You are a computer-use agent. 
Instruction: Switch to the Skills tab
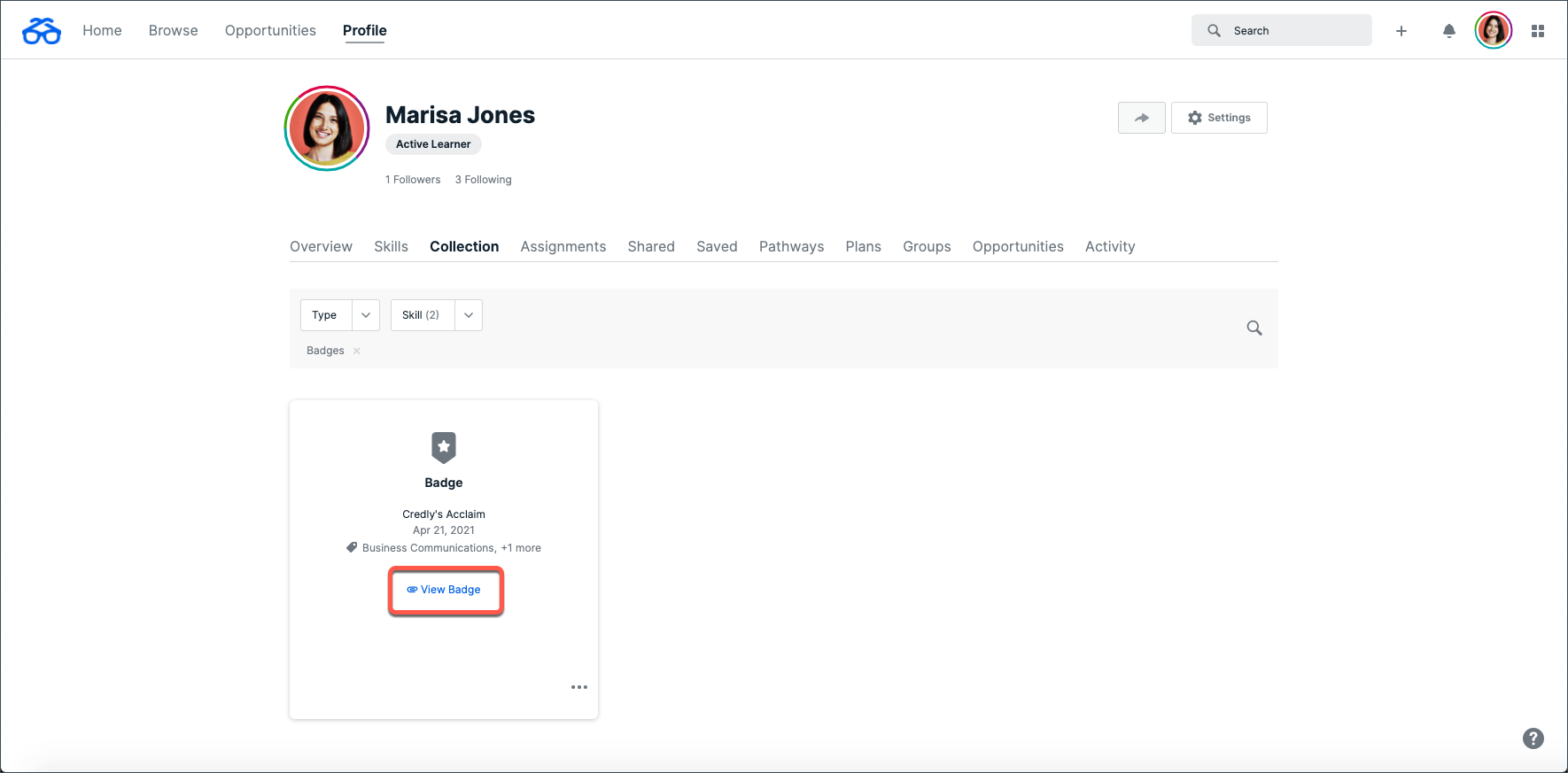tap(391, 247)
